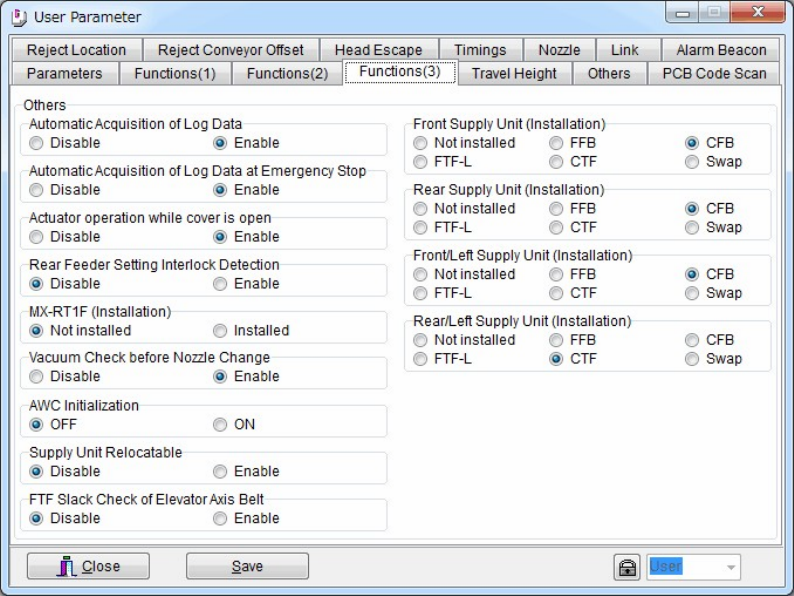The height and width of the screenshot is (596, 794).
Task: Switch to the Nozzle tab
Action: point(559,50)
